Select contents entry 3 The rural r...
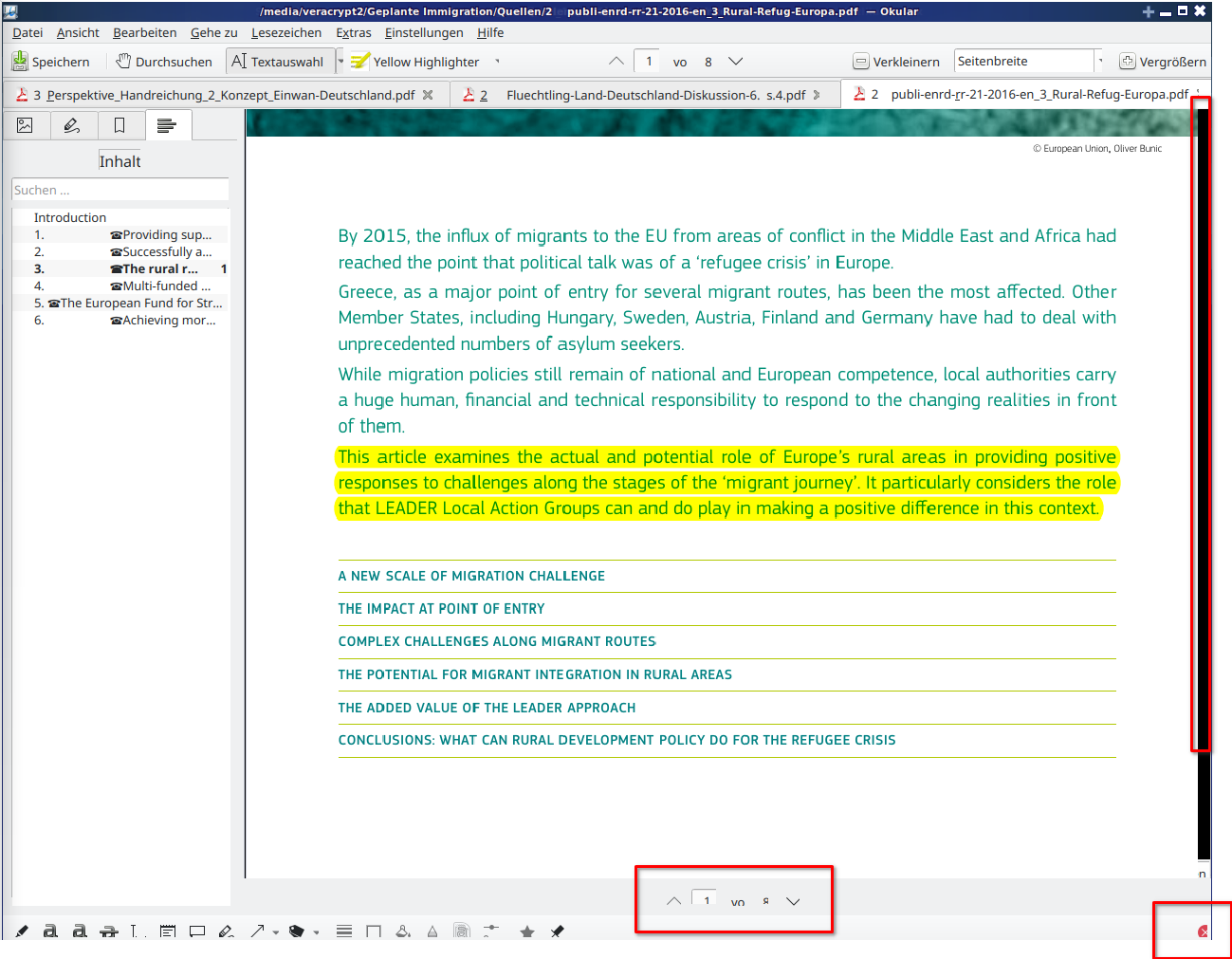The height and width of the screenshot is (959, 1232). pyautogui.click(x=122, y=268)
